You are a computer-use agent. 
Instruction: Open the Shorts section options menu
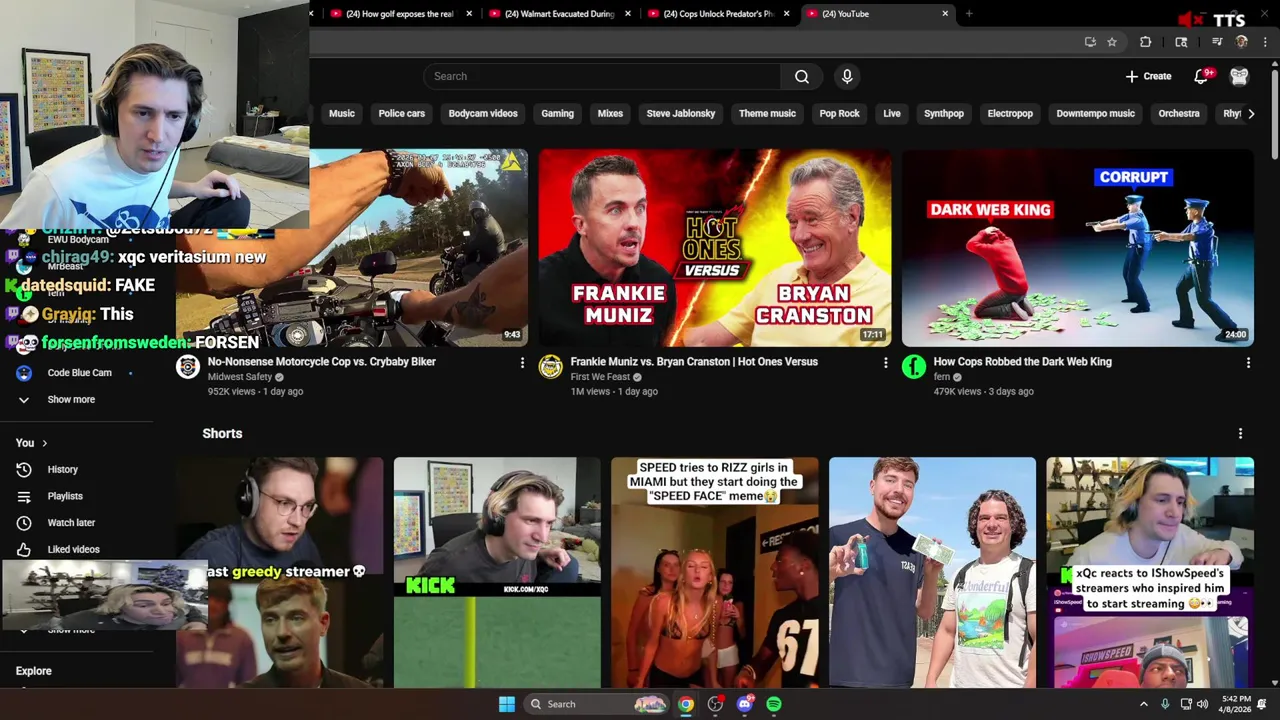1240,433
